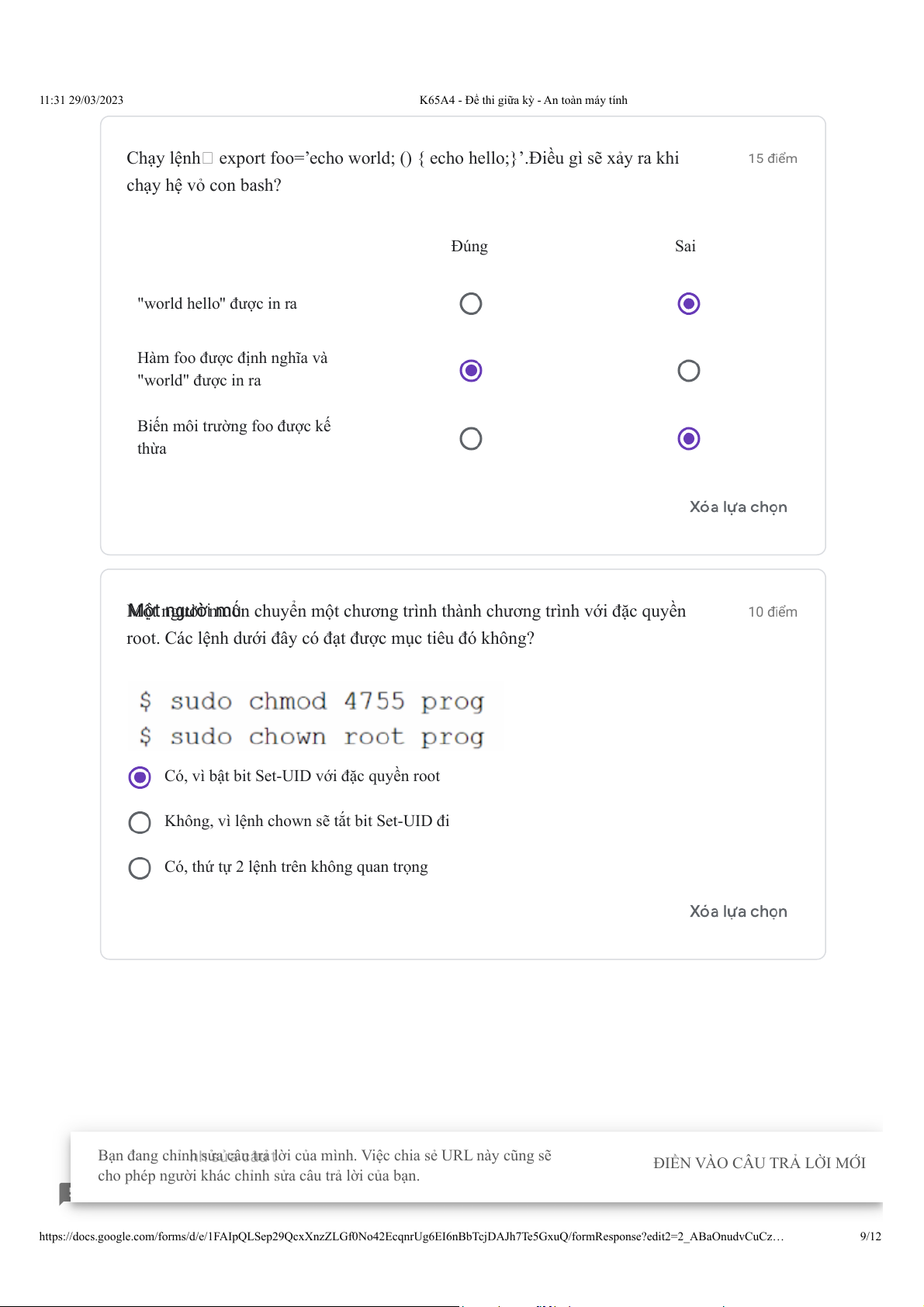Open the docs.google.com form URL in footer
The image size is (924, 1307).
pyautogui.click(x=411, y=1236)
